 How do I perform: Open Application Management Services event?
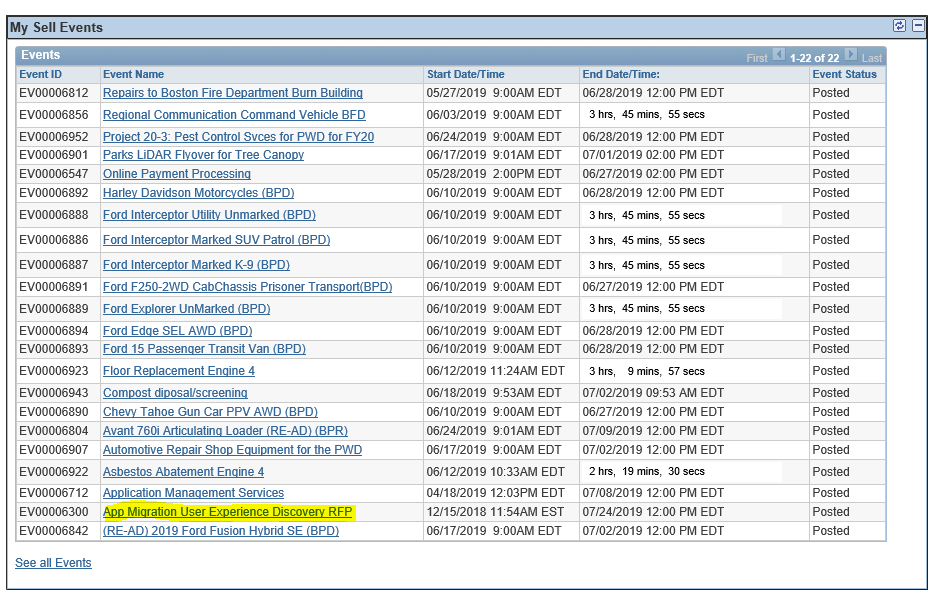[193, 493]
